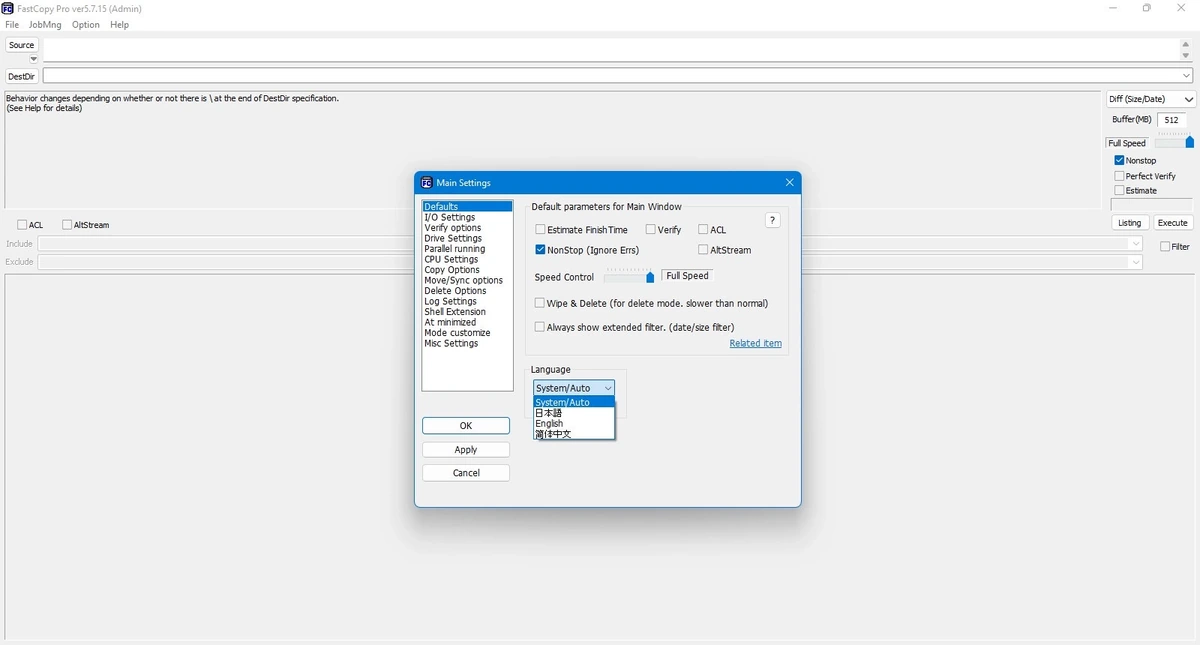Select Verify options category
1200x645 pixels.
(467, 228)
